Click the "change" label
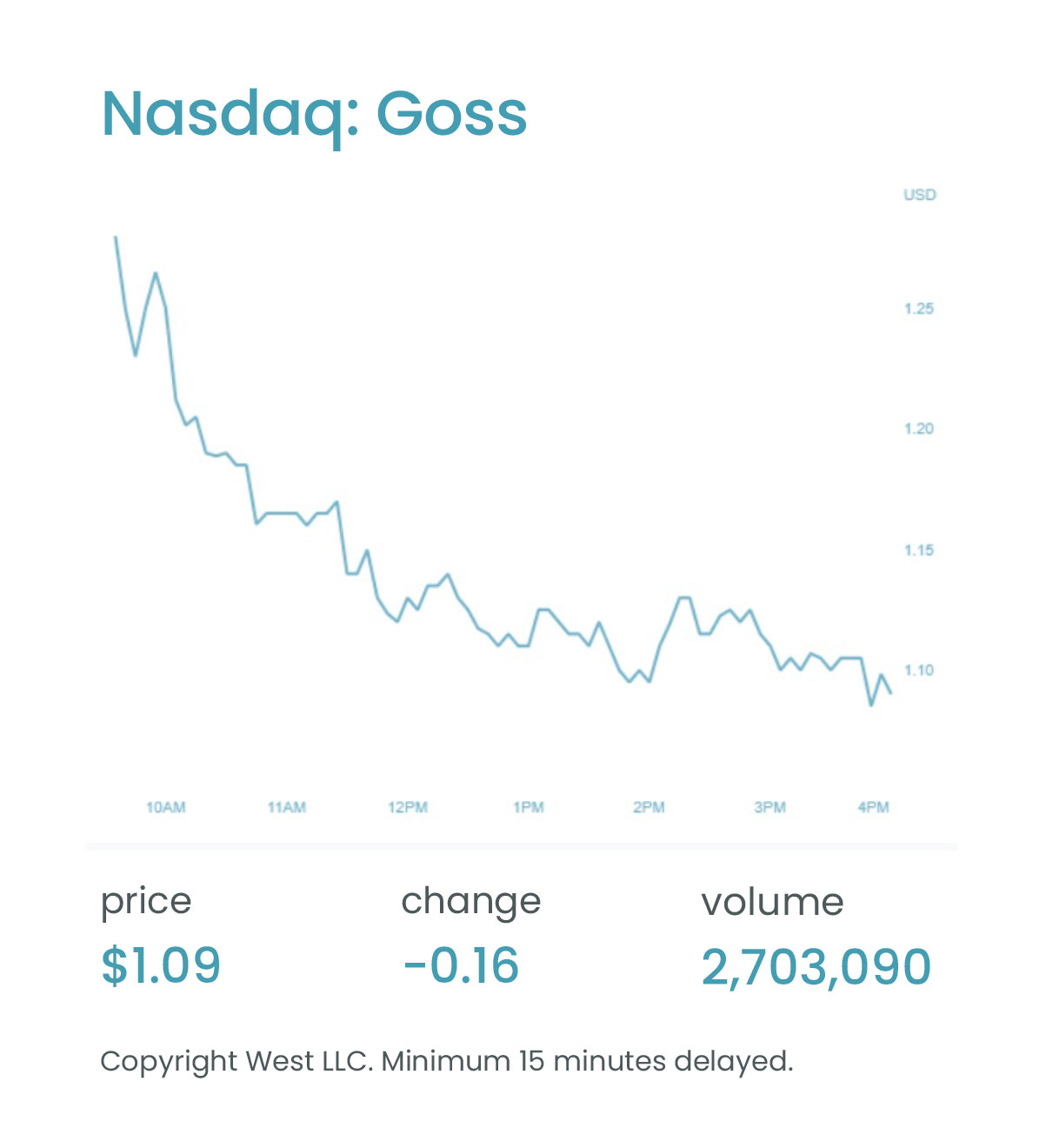The height and width of the screenshot is (1148, 1046). tap(470, 902)
